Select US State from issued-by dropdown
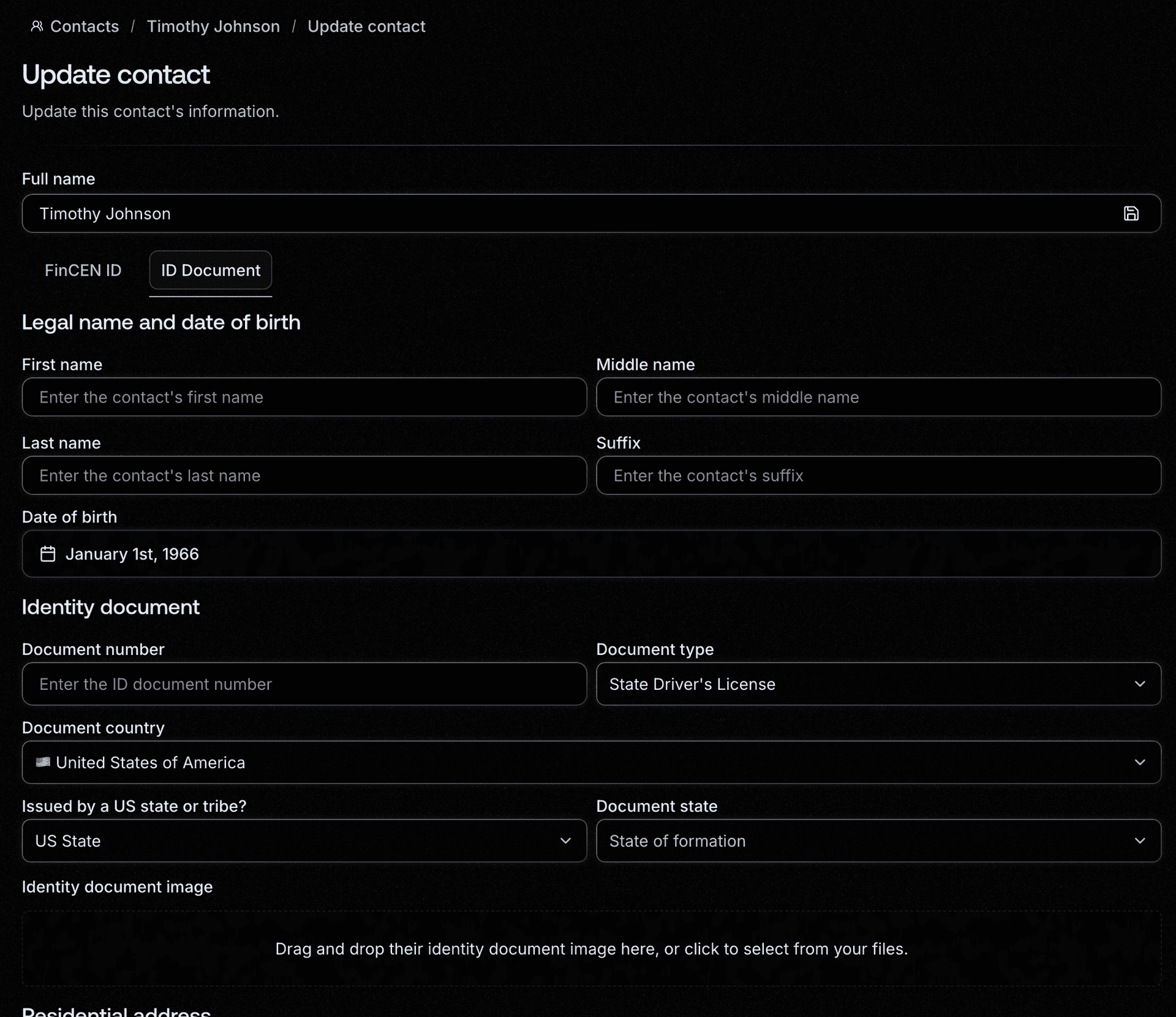The width and height of the screenshot is (1176, 1017). tap(303, 840)
